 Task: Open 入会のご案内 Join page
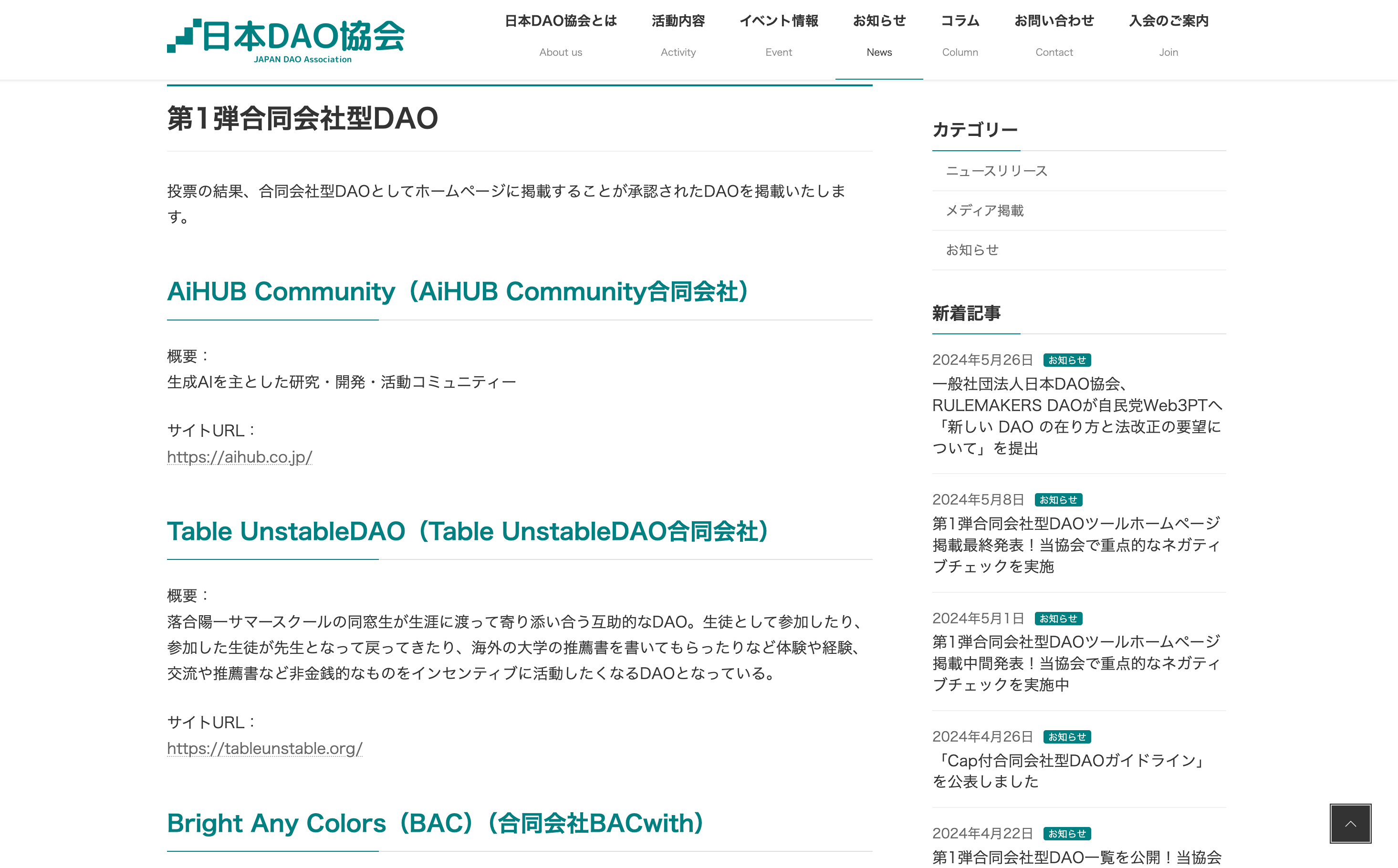coord(1168,36)
